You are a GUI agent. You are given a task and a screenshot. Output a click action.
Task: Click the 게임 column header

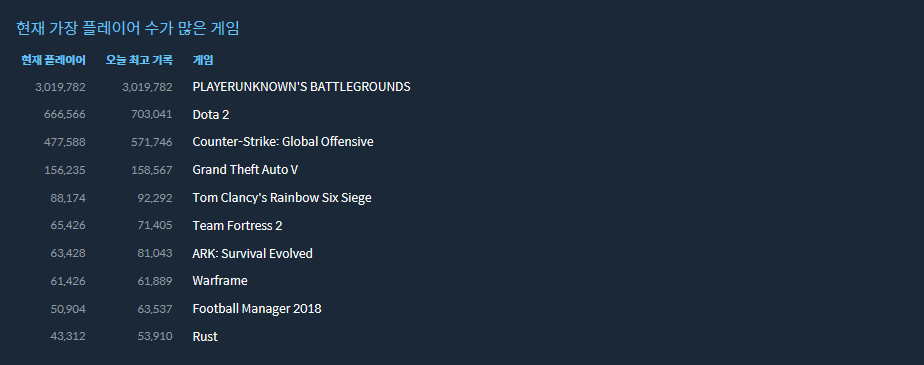pos(203,60)
